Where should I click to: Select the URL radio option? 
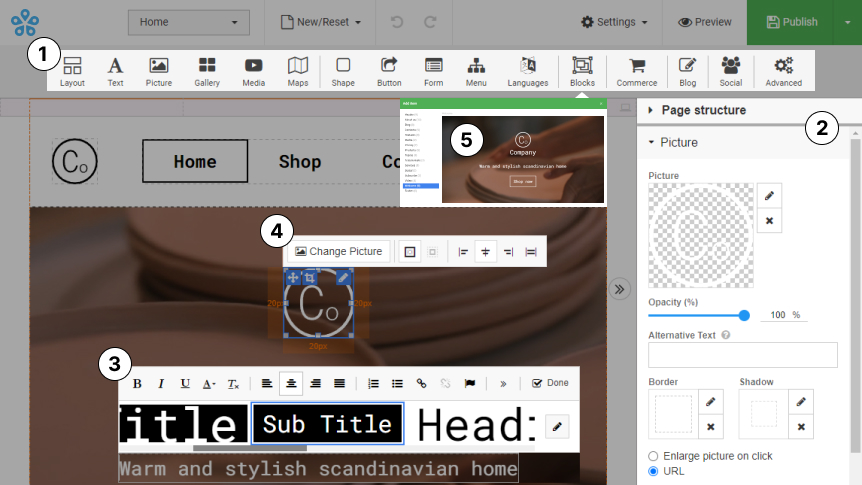coord(654,471)
